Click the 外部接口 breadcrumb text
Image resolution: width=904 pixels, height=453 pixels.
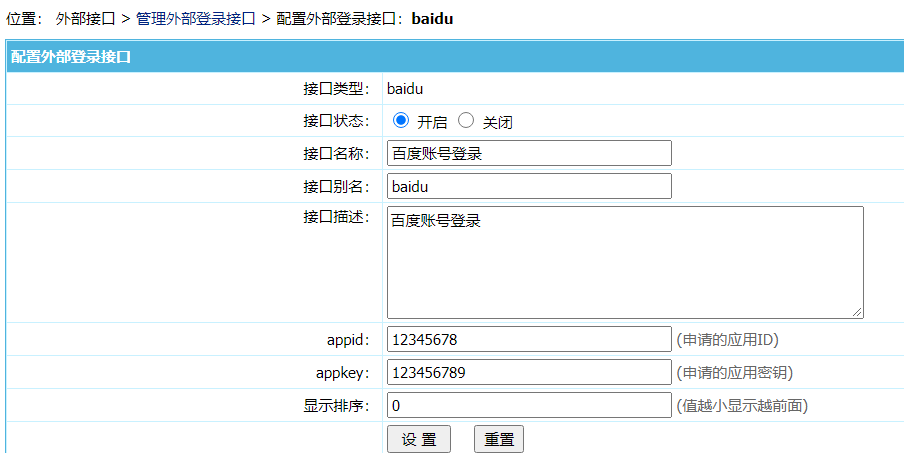(x=85, y=18)
